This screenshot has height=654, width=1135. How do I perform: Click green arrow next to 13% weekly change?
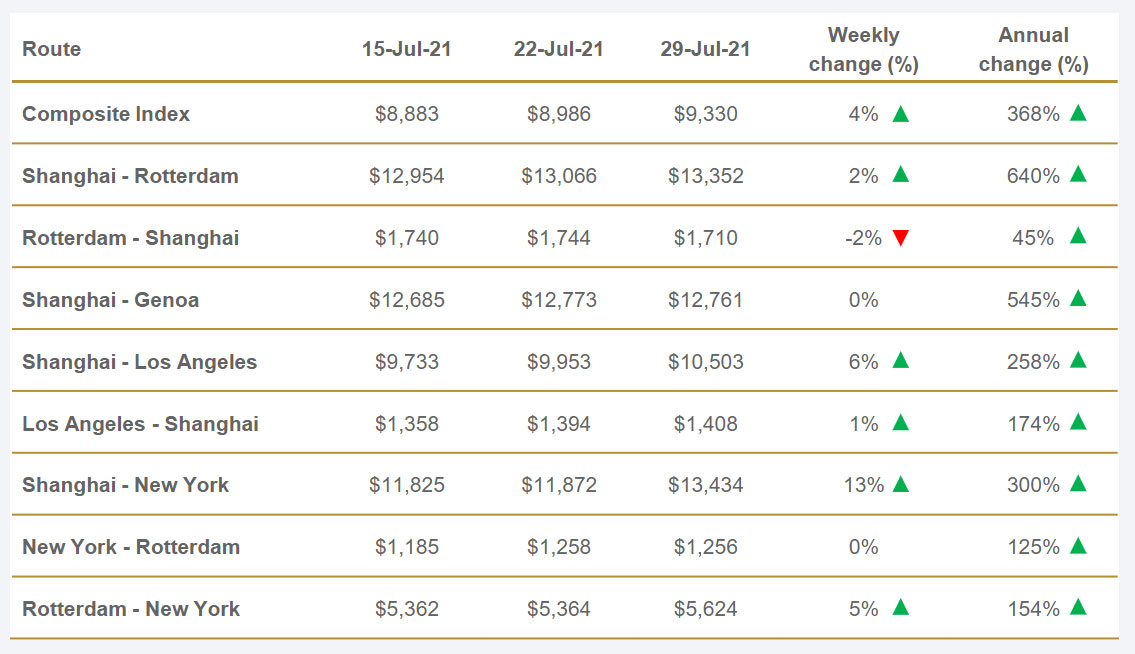901,485
